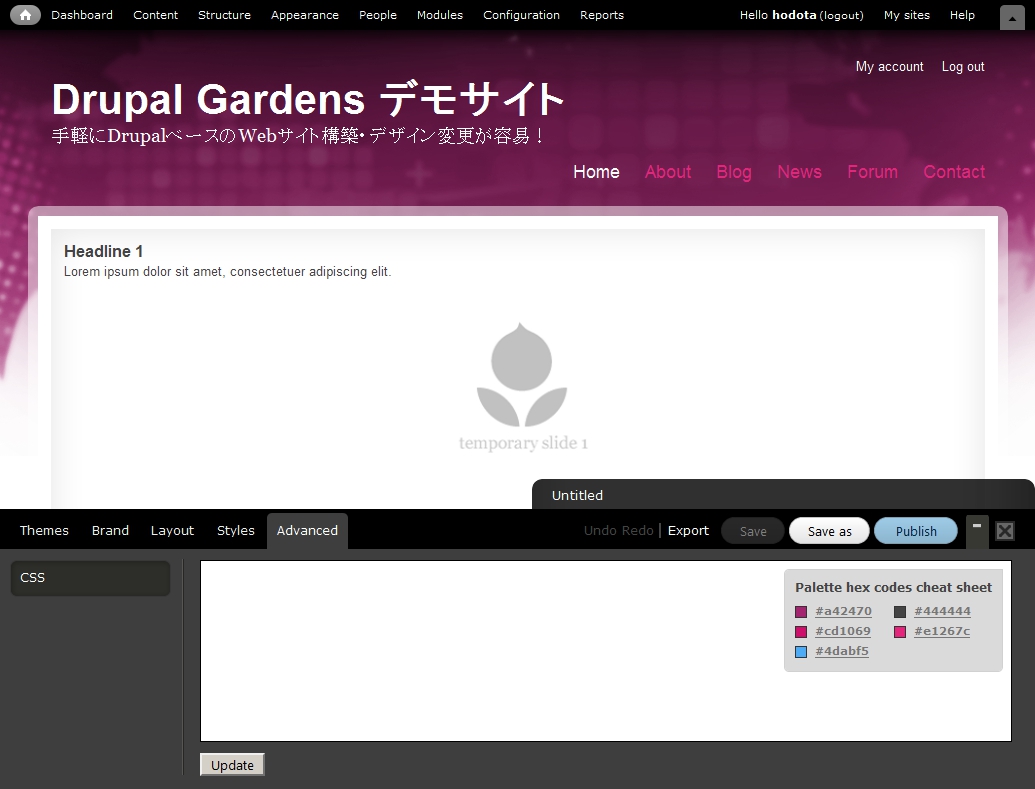Publish the theme
The width and height of the screenshot is (1035, 789).
tap(916, 532)
